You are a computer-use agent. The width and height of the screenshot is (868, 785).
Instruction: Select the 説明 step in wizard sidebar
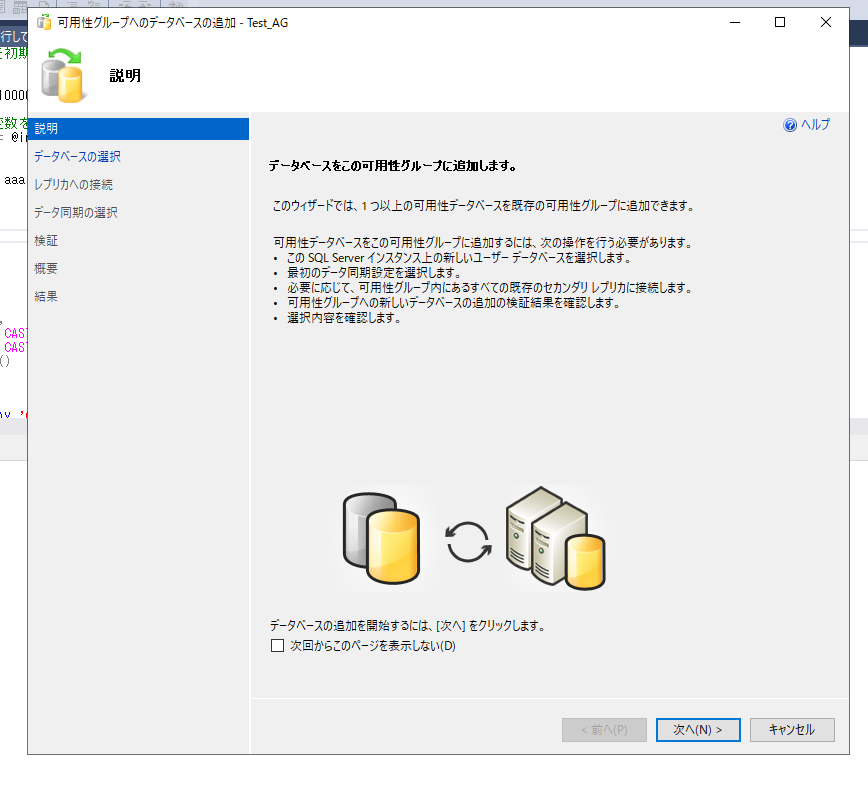[138, 128]
